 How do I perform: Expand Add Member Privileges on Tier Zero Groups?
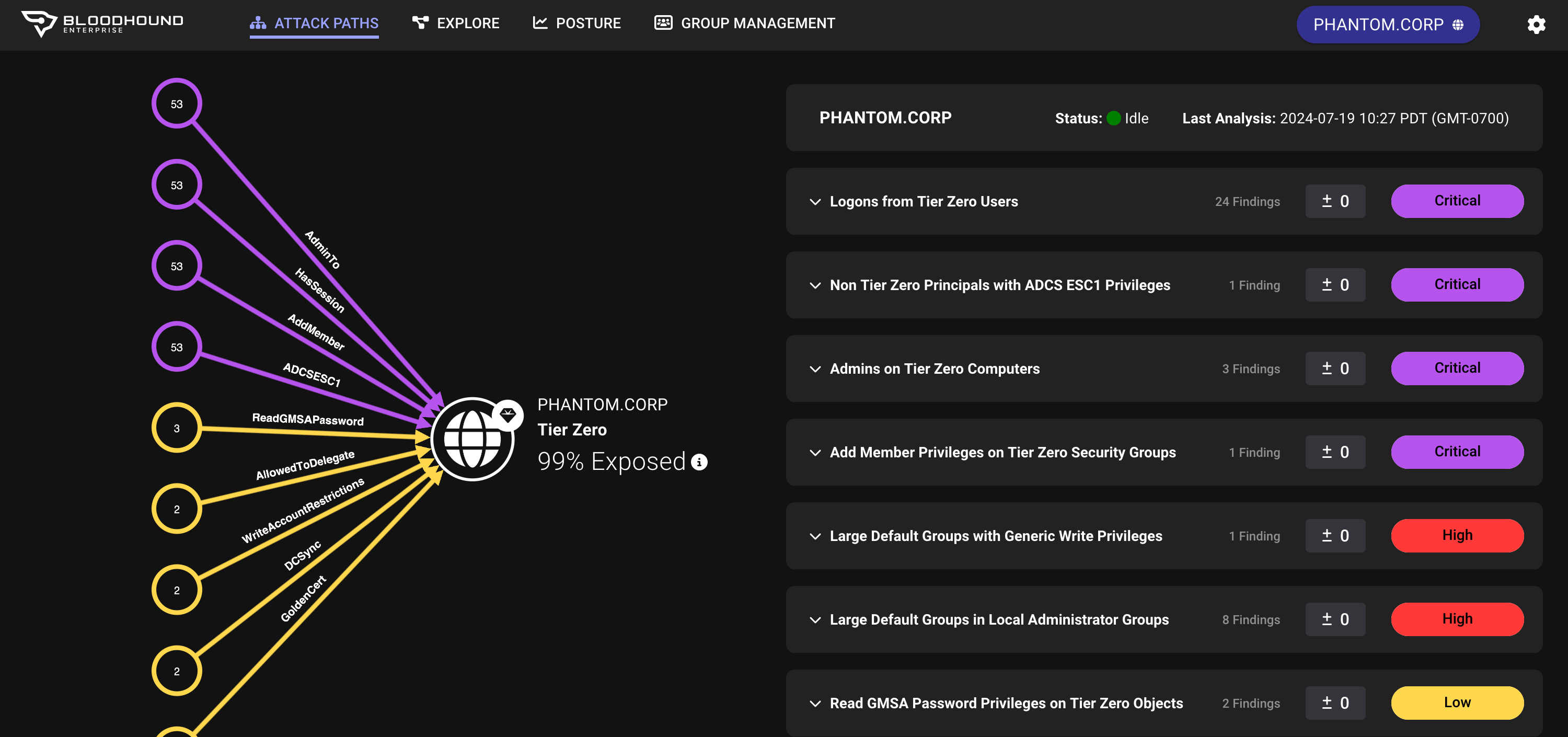pos(815,453)
